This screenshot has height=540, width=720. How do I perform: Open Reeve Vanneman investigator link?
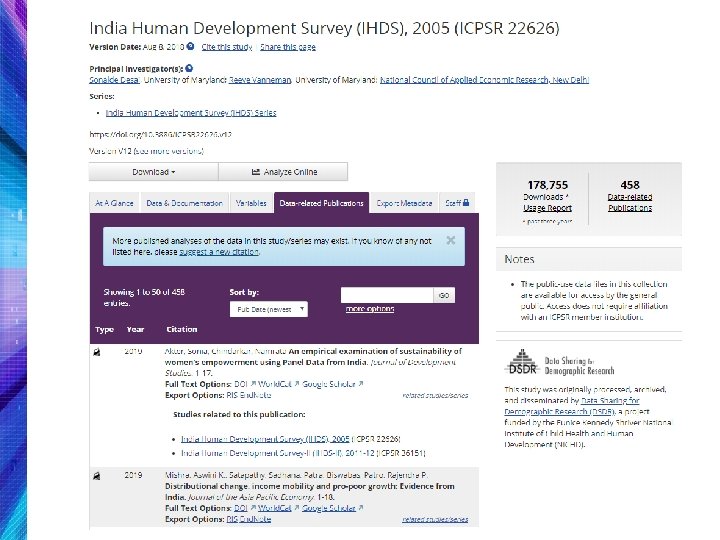260,80
